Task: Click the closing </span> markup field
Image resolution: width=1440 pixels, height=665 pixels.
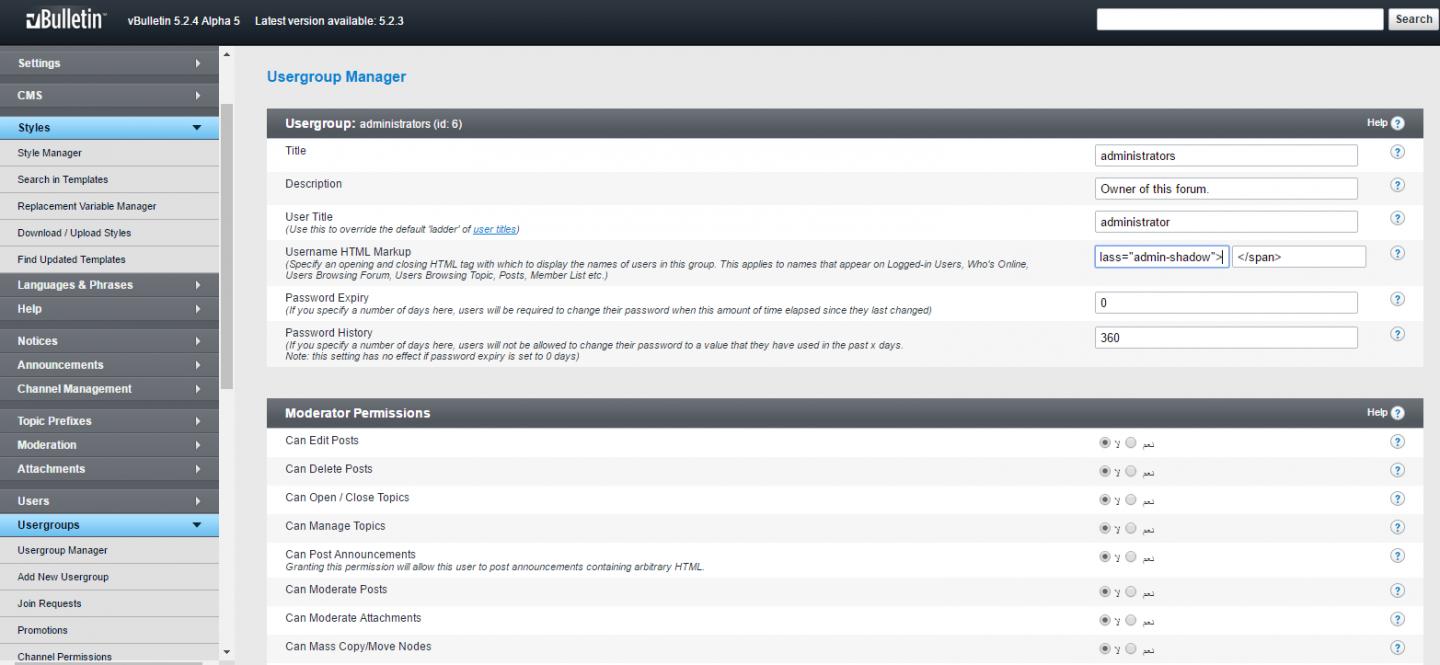Action: click(x=1299, y=257)
